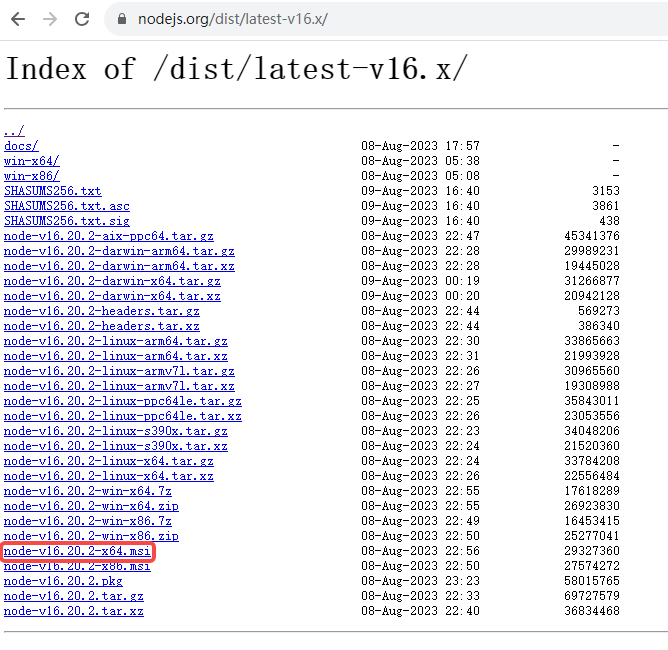Click the browser back arrow

coord(18,19)
